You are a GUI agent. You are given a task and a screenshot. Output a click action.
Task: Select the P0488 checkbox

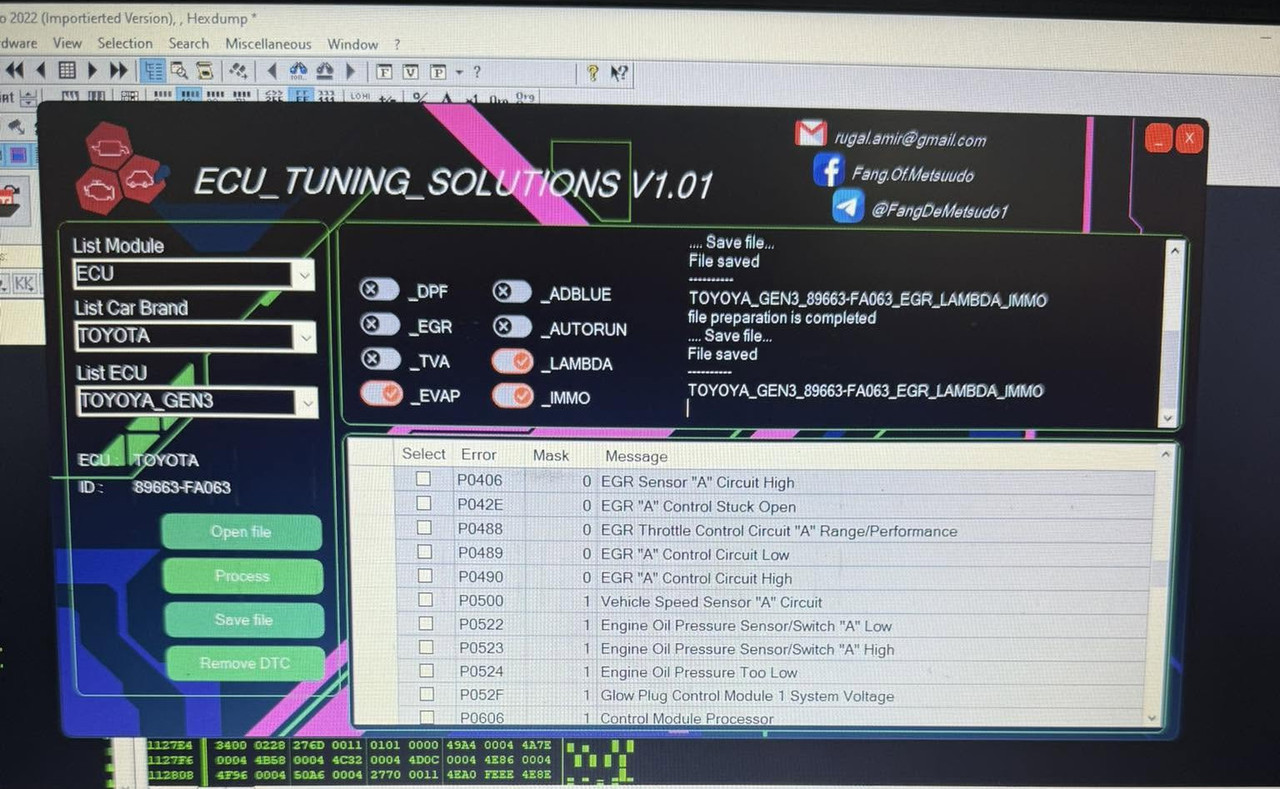(424, 527)
